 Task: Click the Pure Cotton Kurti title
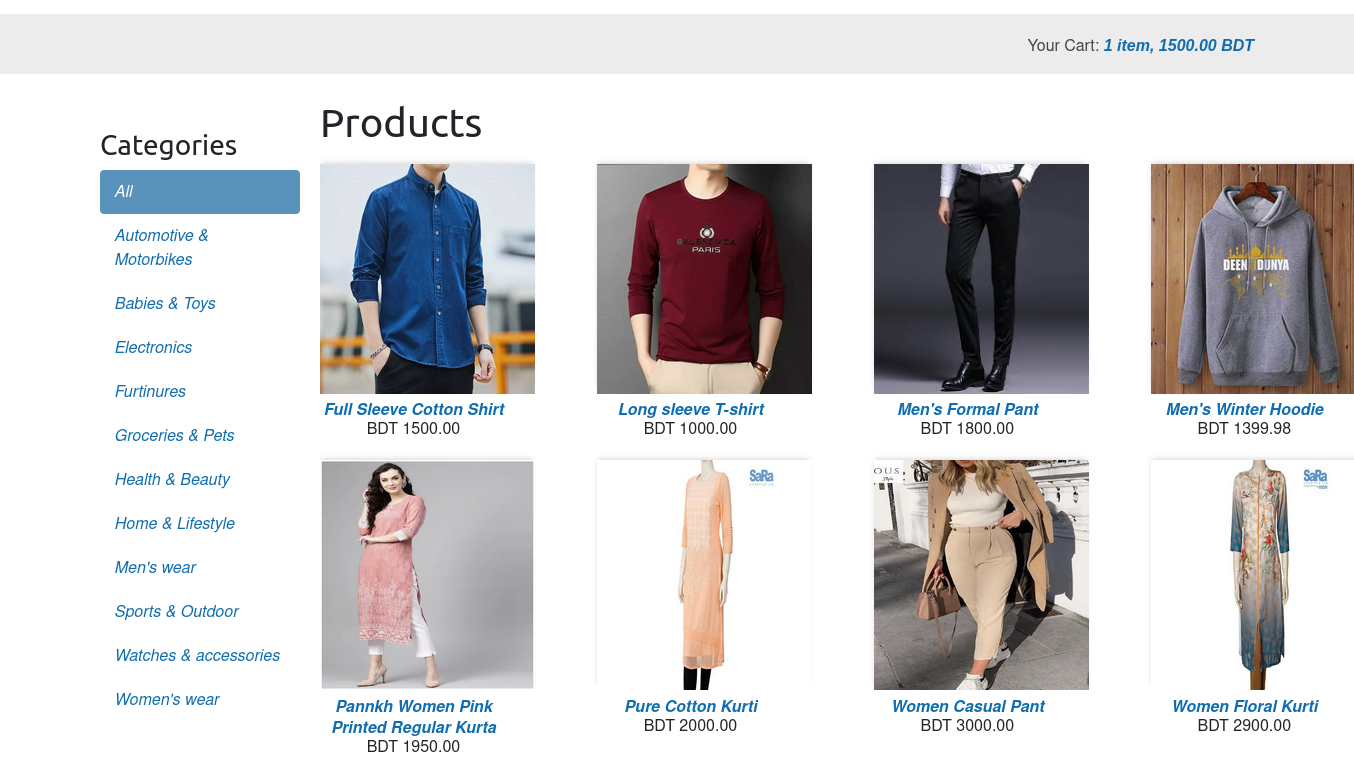click(x=691, y=706)
